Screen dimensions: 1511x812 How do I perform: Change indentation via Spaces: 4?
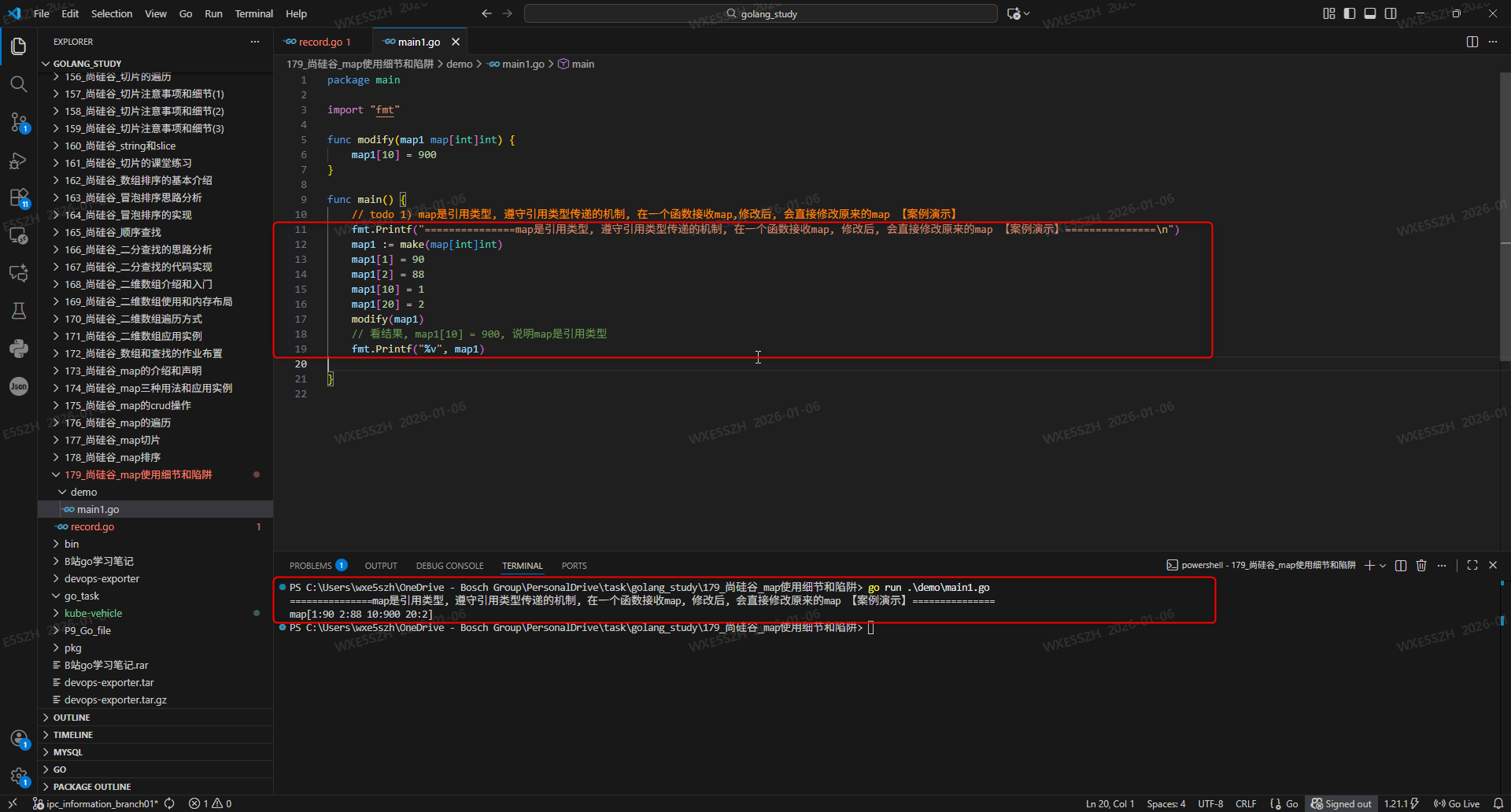pos(1166,804)
